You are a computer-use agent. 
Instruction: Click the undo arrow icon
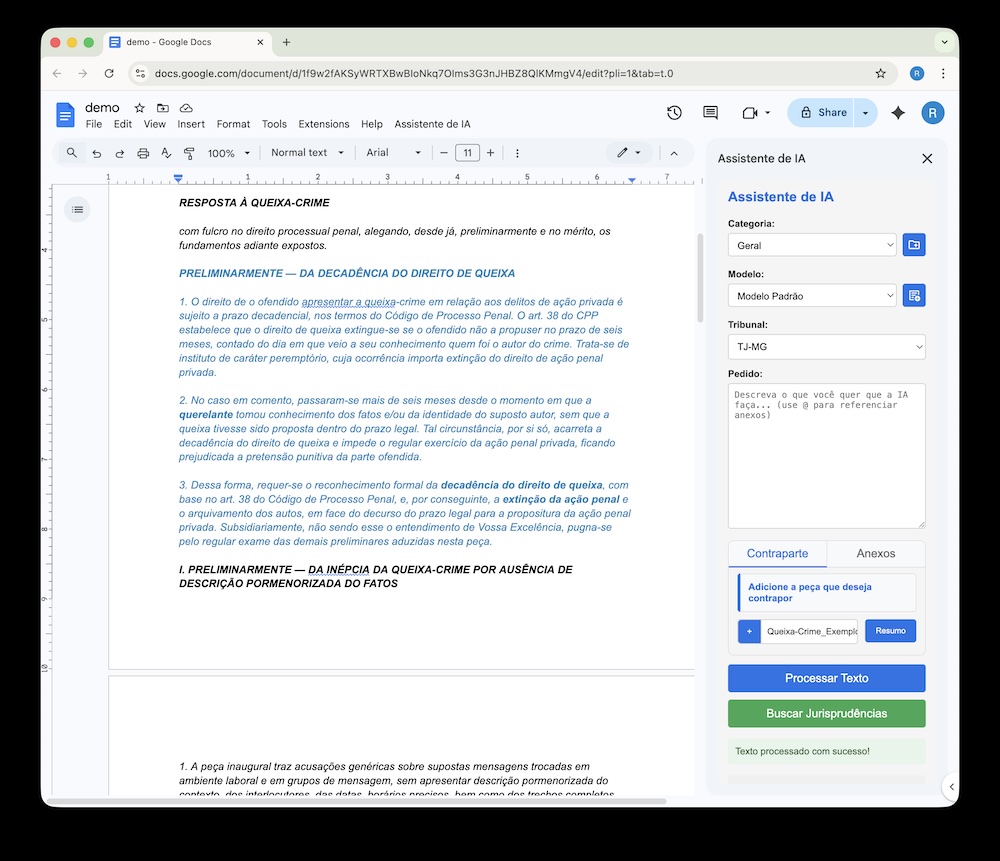tap(97, 153)
